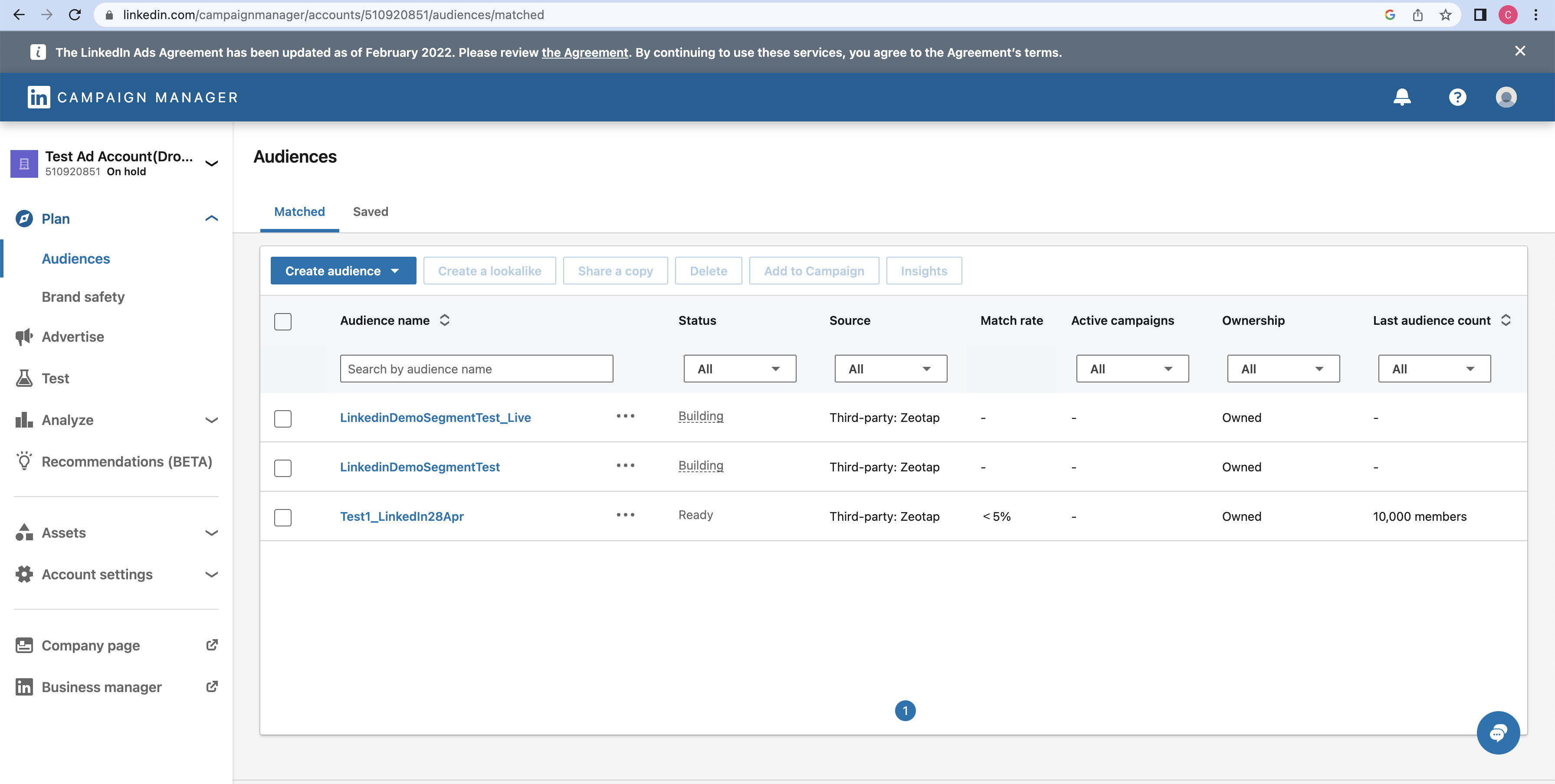This screenshot has width=1555, height=784.
Task: Open the Ownership filter dropdown
Action: click(1283, 369)
